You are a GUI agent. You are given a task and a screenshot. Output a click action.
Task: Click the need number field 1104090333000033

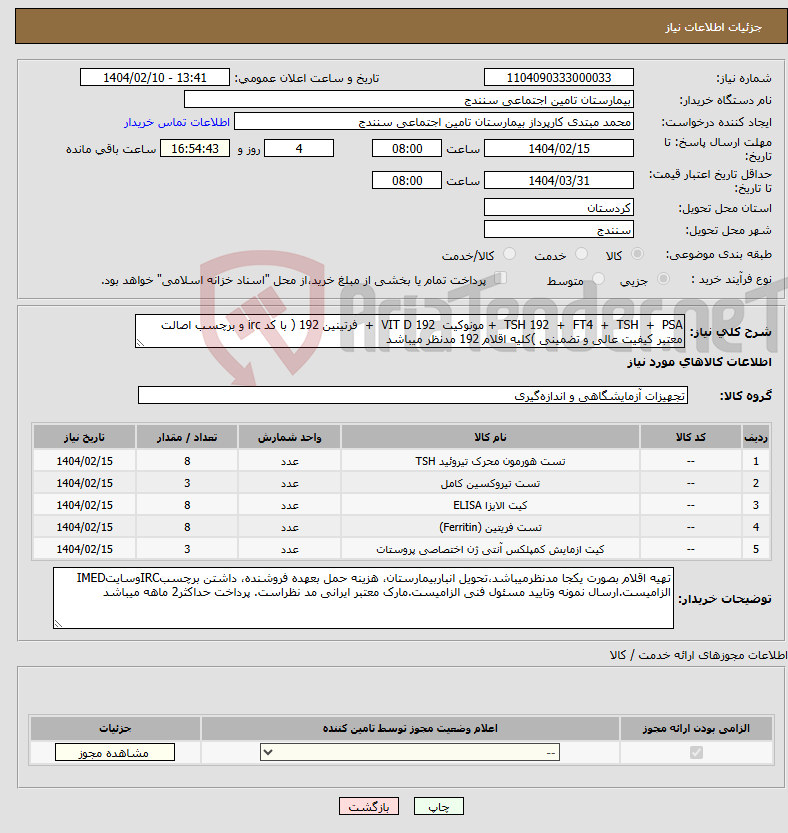pos(558,78)
